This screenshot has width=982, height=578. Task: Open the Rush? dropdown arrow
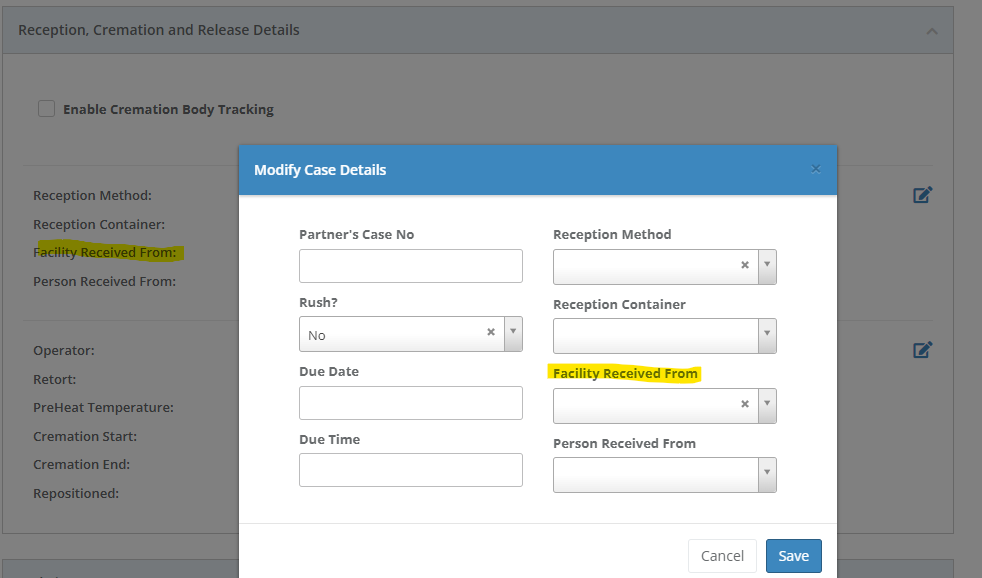(x=513, y=333)
